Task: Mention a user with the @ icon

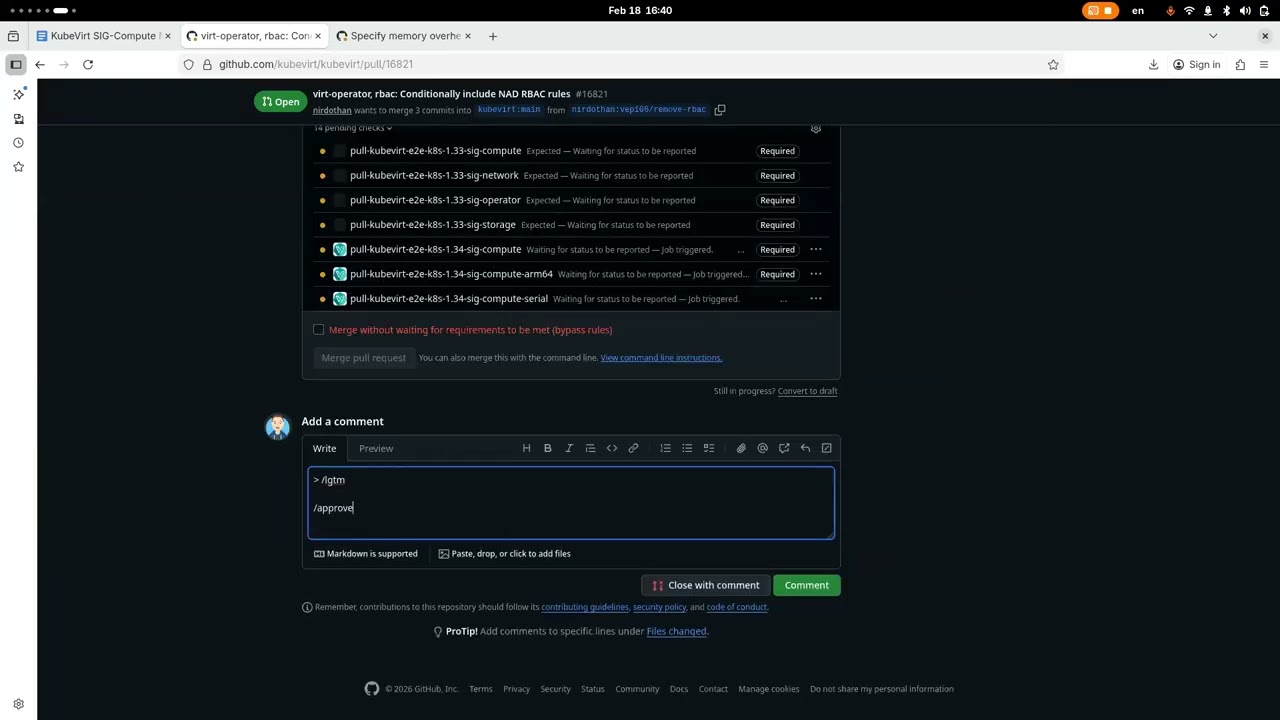Action: tap(762, 448)
